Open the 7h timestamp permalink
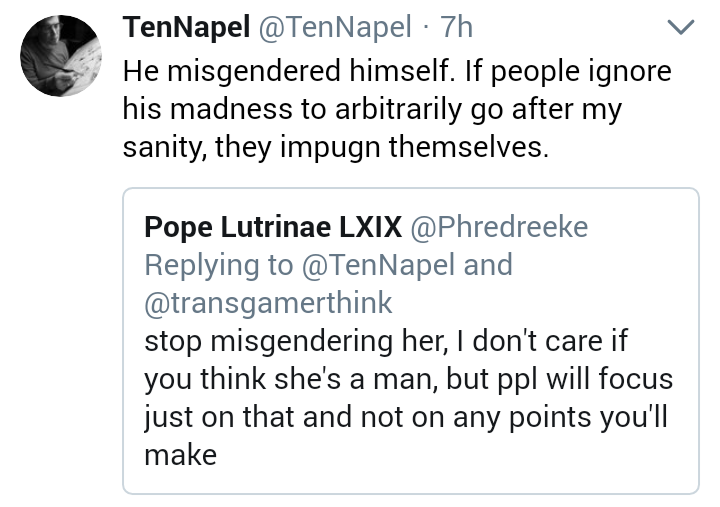Screen dimensions: 720x507 pos(456,27)
